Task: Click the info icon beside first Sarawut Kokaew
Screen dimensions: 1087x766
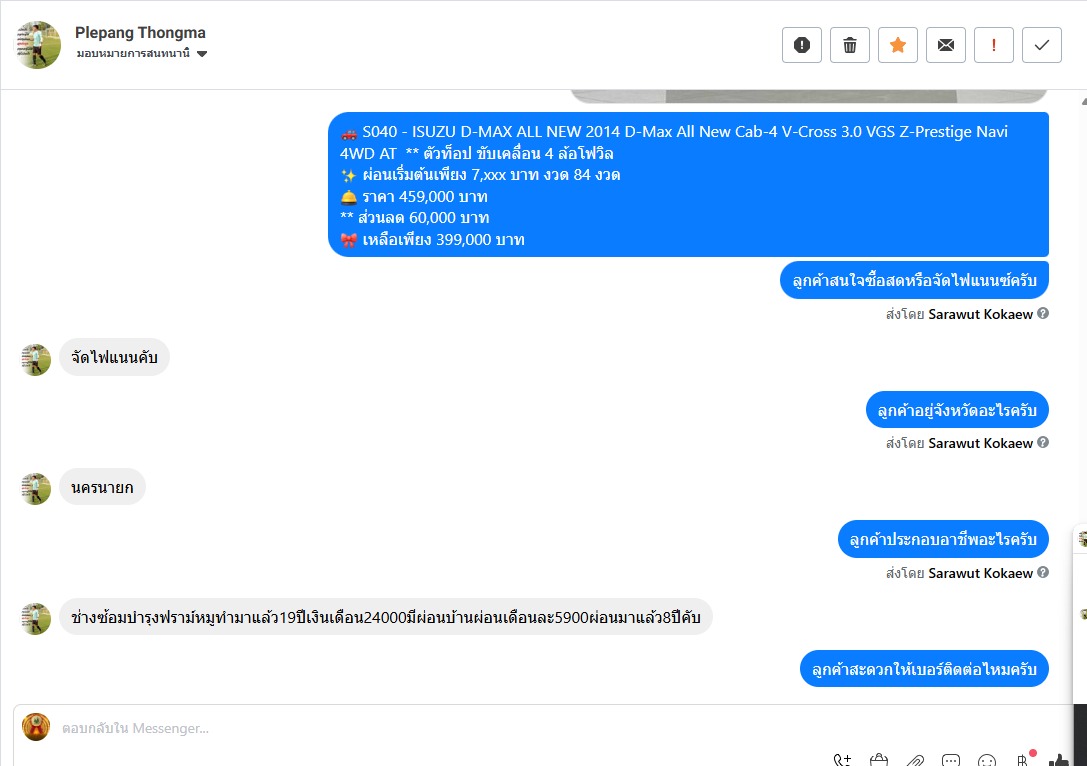Action: [1043, 313]
